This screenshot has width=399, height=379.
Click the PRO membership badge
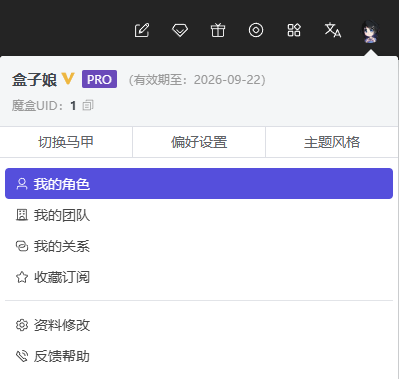(99, 79)
